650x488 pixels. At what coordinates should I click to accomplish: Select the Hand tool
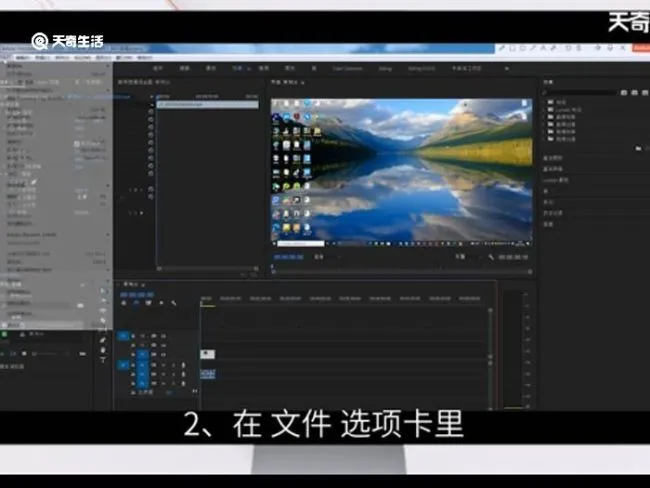tap(103, 350)
